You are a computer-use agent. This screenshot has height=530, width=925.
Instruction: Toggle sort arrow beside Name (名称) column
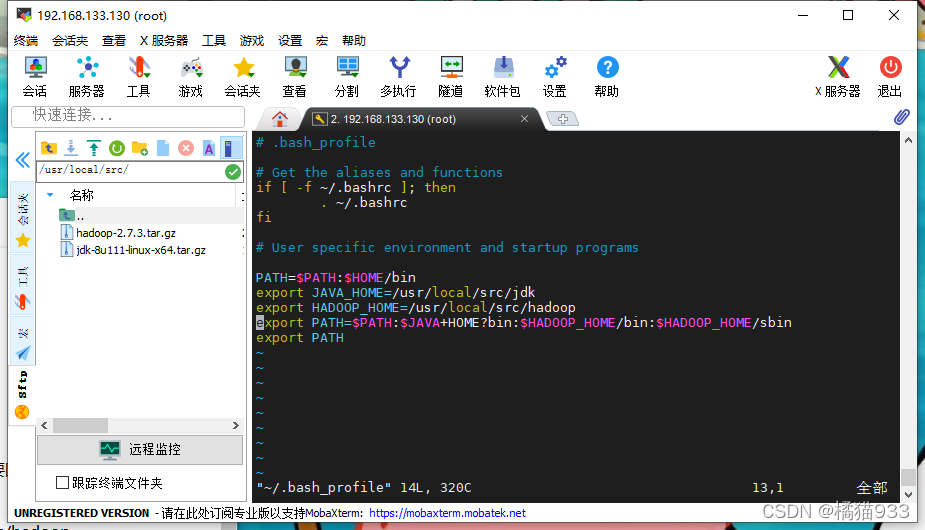tap(50, 195)
